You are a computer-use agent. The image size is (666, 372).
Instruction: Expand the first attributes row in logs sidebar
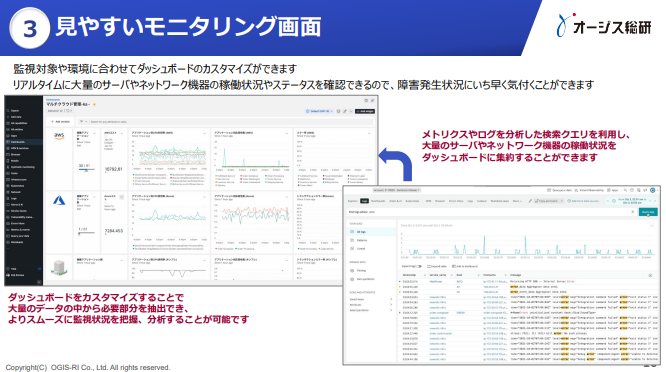pos(370,299)
